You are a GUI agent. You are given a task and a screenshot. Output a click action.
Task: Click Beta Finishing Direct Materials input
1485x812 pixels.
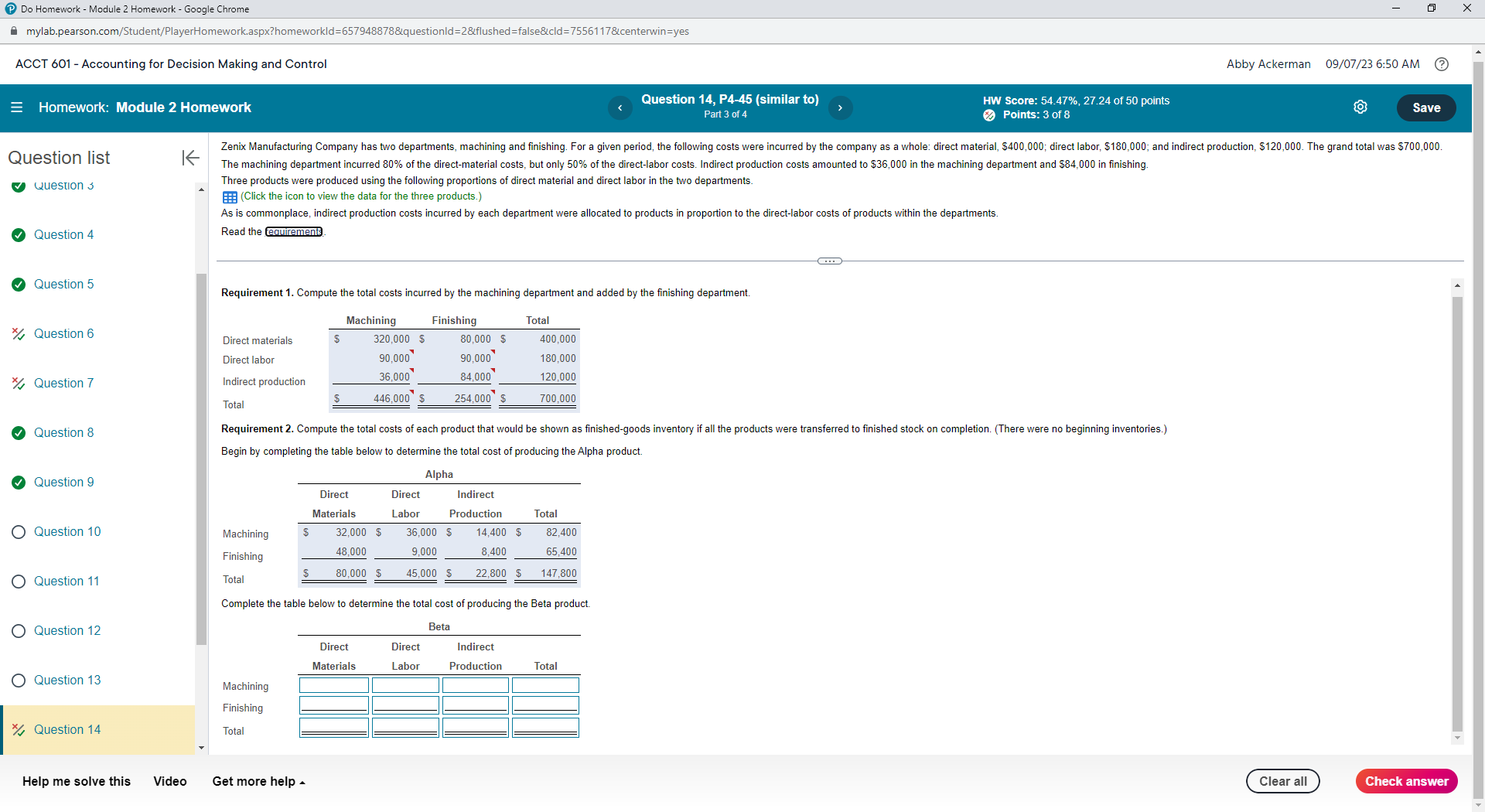pos(334,705)
